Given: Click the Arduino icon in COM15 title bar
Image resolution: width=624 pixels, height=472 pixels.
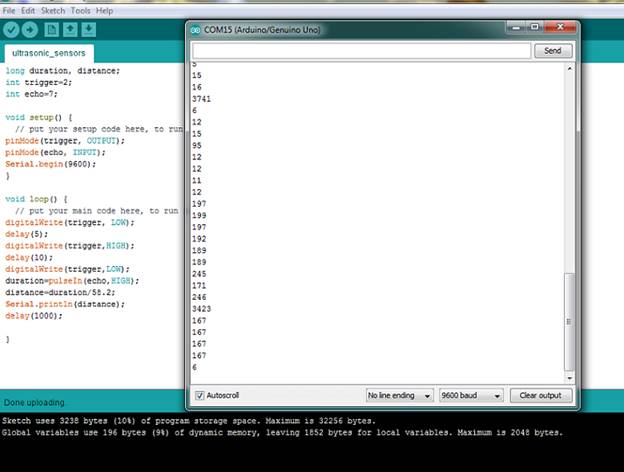Looking at the screenshot, I should (196, 30).
